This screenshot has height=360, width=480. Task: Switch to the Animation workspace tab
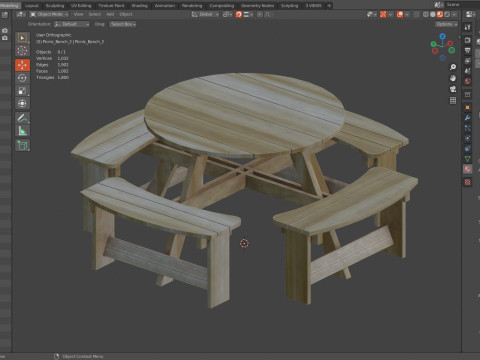tap(165, 6)
